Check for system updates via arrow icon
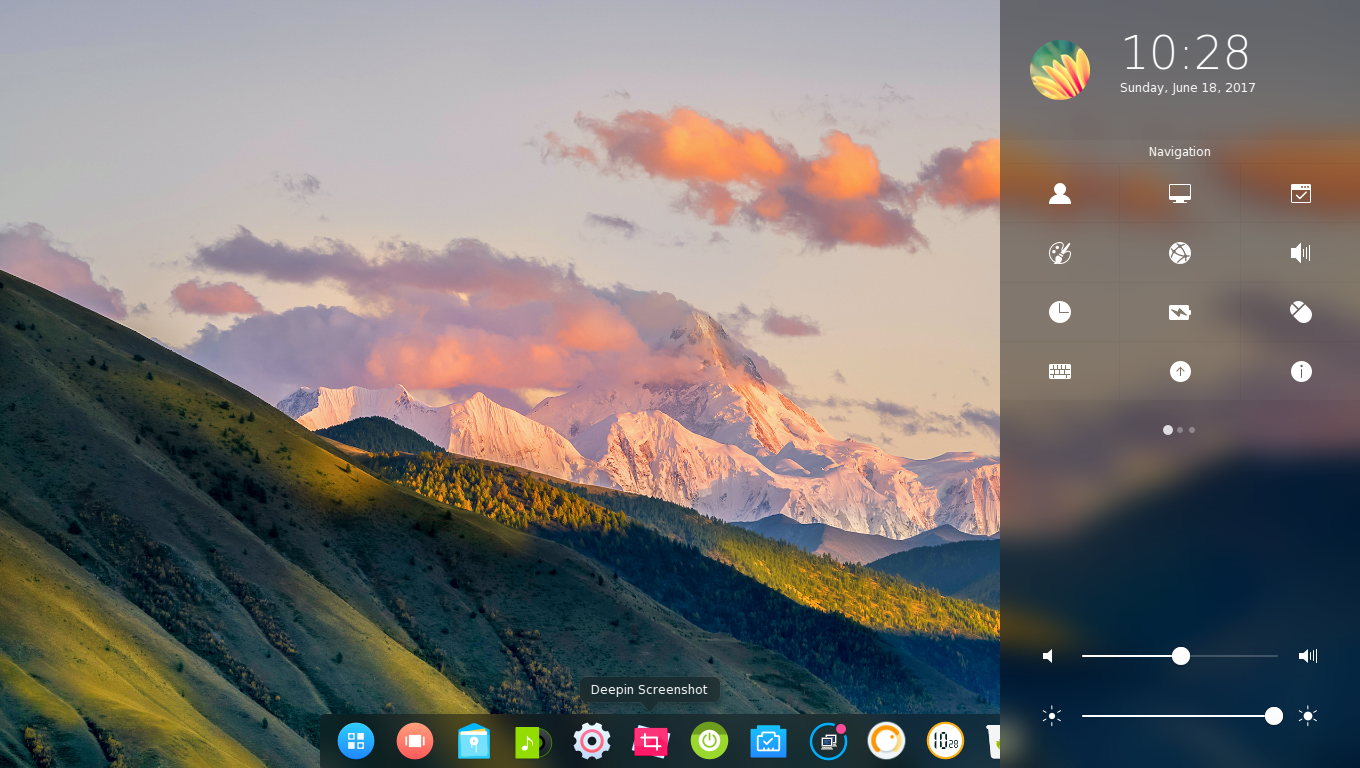1360x768 pixels. point(1180,371)
